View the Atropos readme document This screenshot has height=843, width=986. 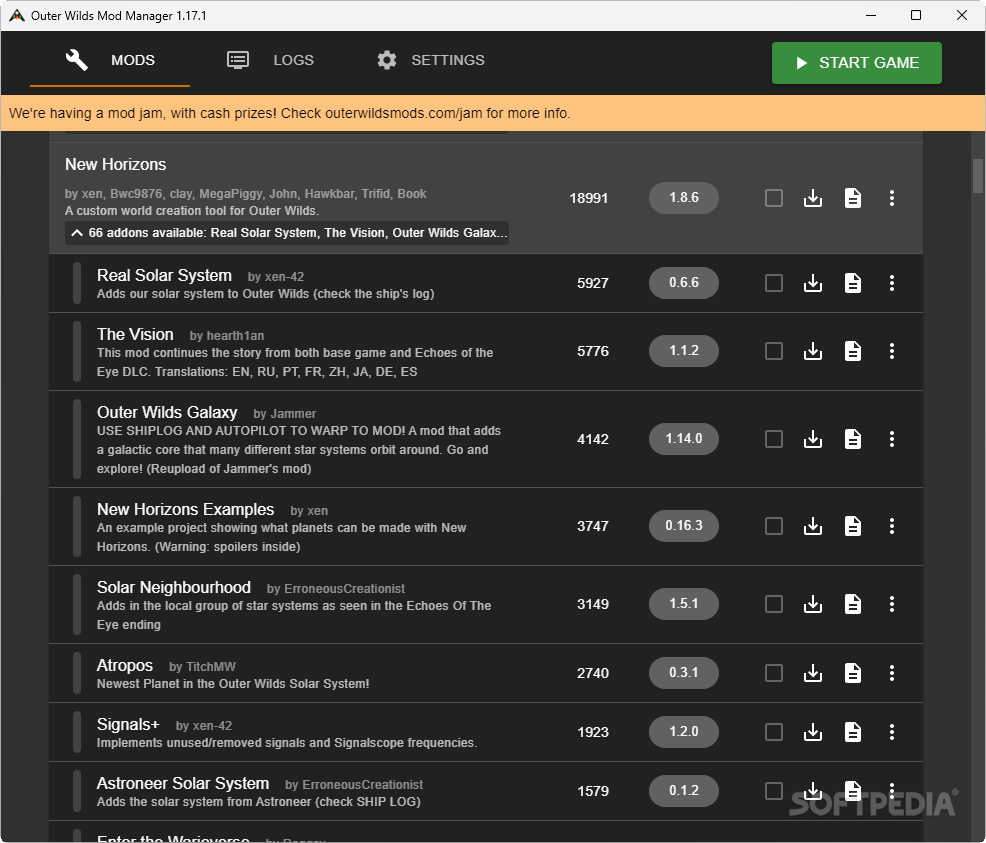(853, 673)
